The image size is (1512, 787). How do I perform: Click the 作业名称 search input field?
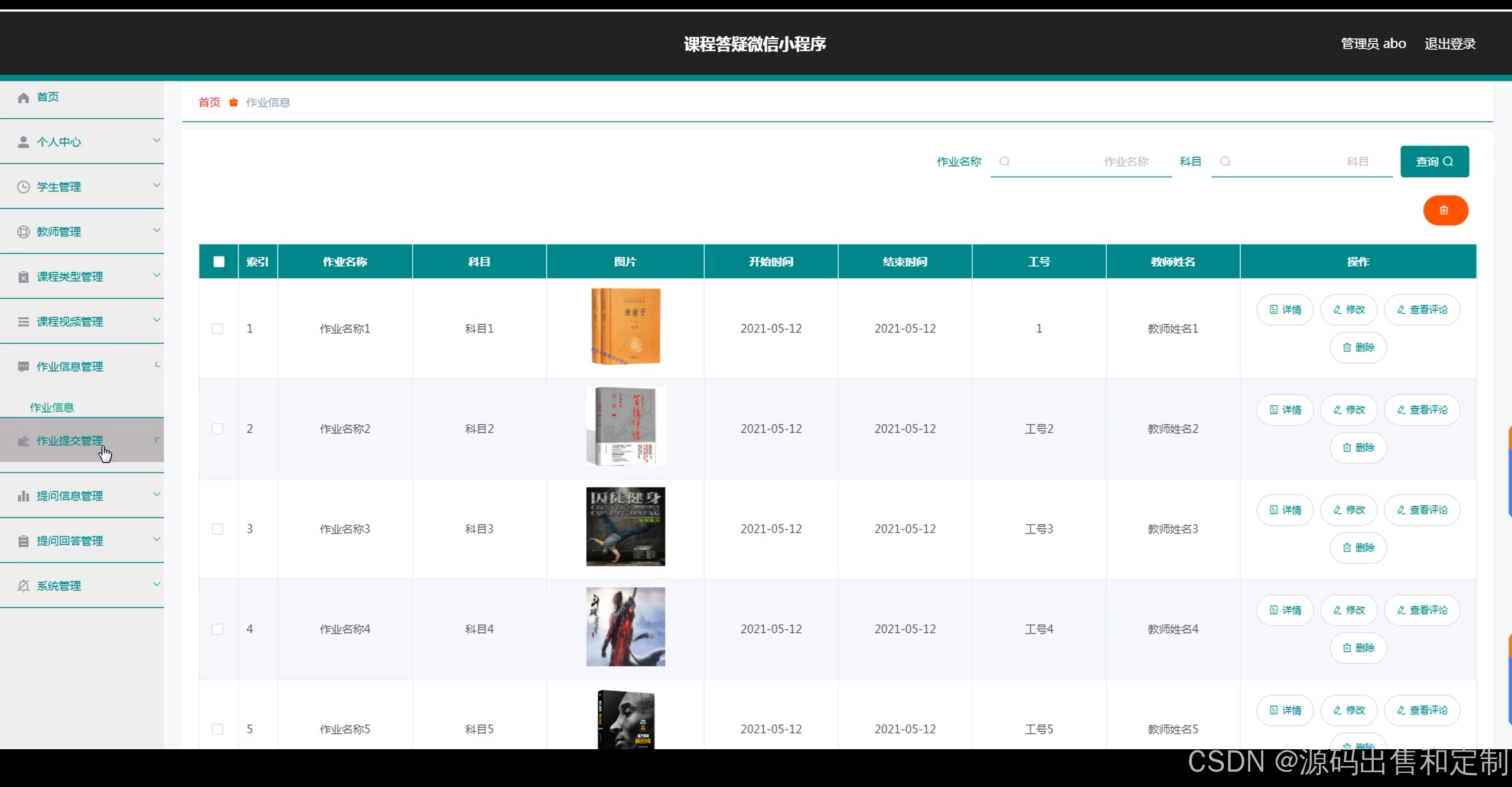click(x=1081, y=162)
